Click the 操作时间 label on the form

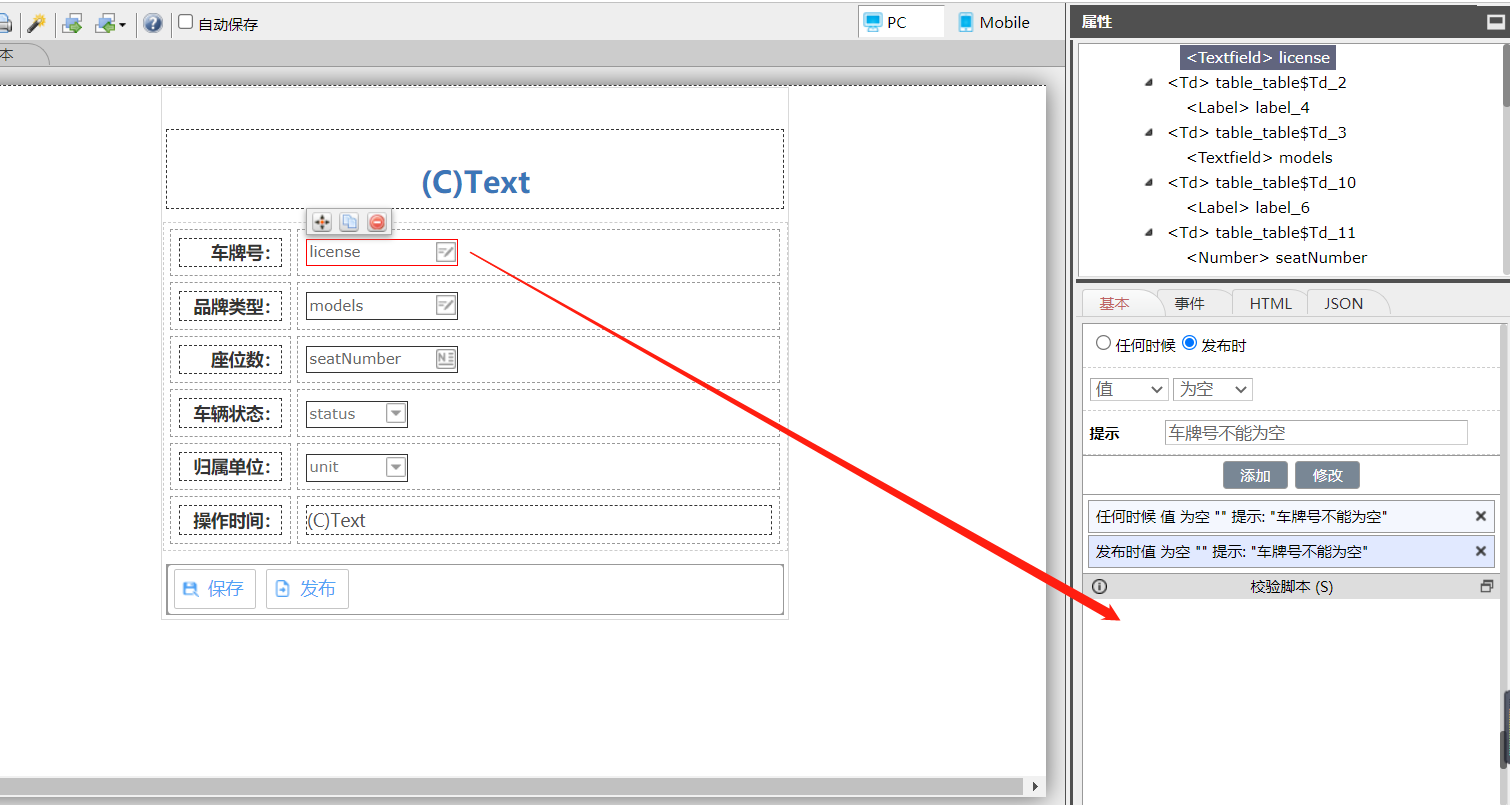[x=230, y=520]
